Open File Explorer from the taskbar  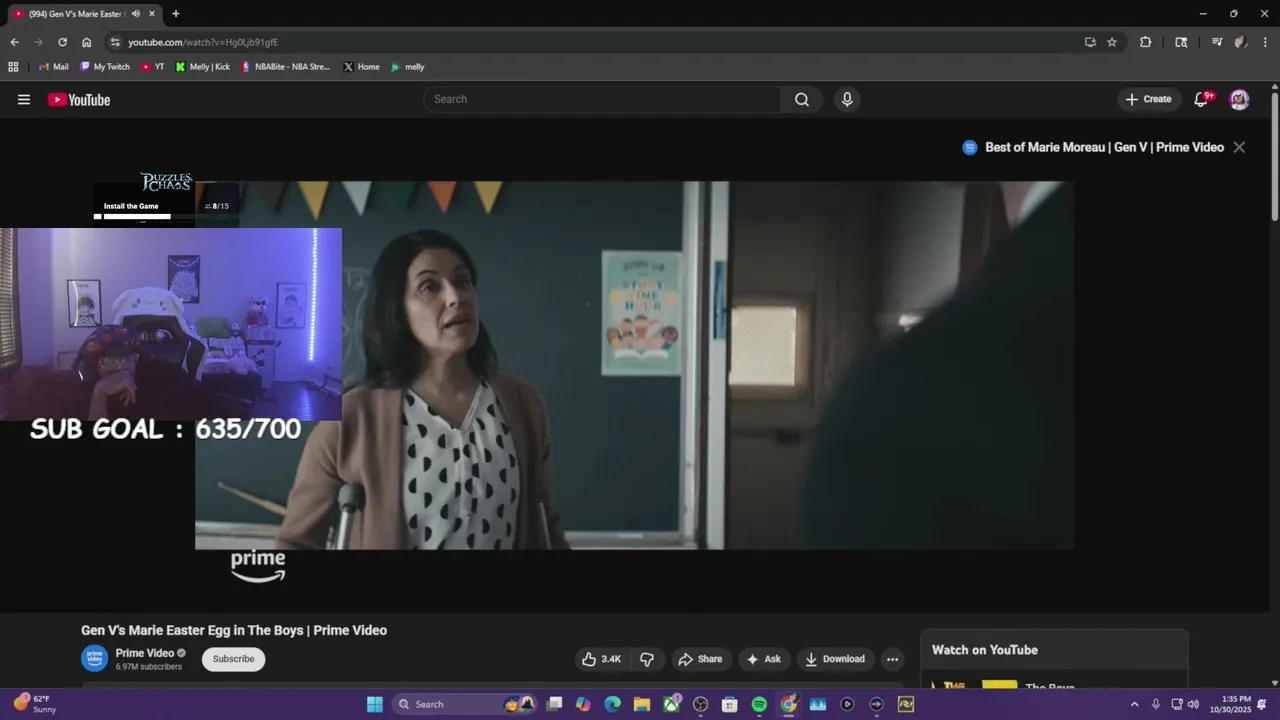(642, 704)
